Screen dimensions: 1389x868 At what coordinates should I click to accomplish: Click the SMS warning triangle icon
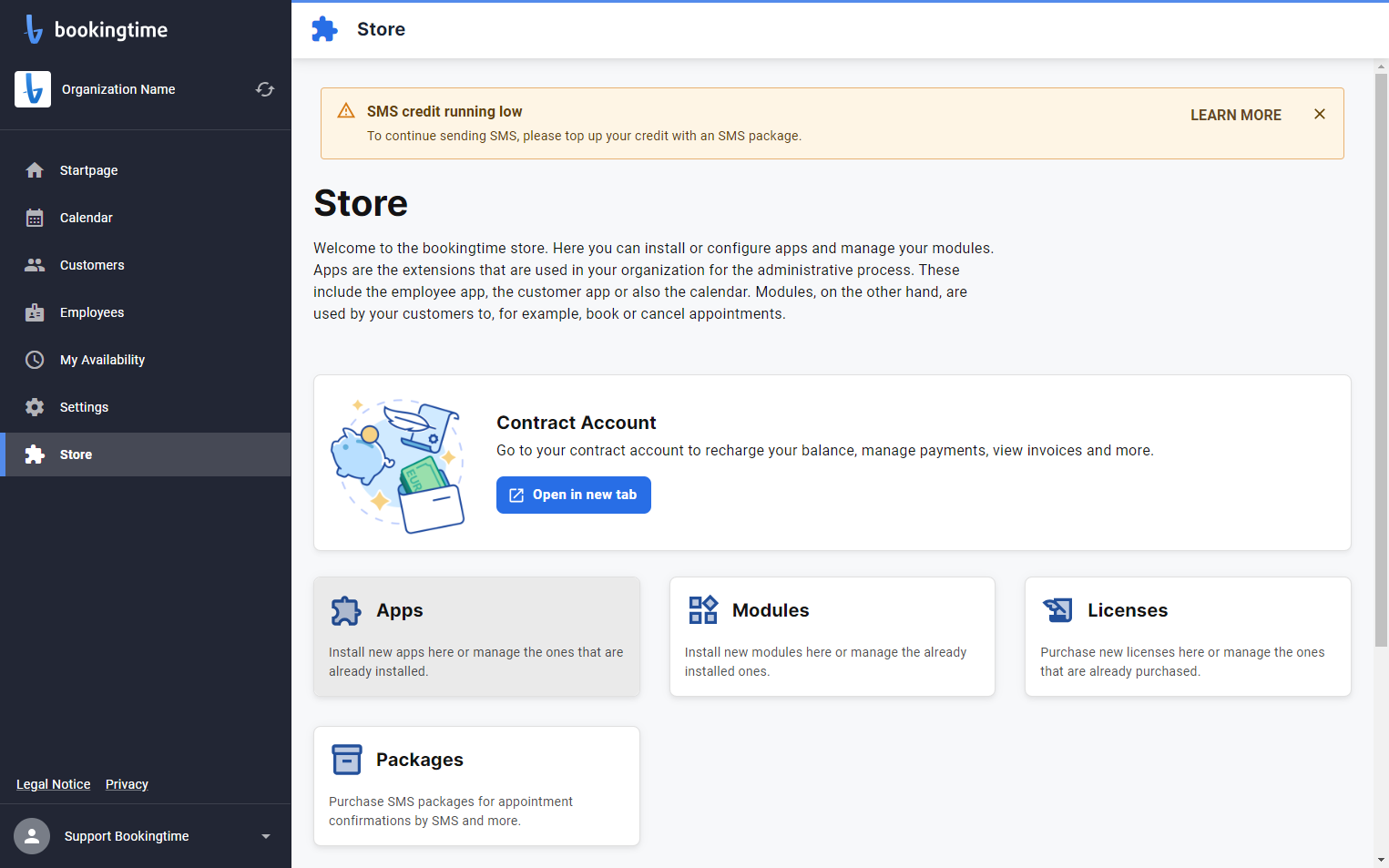[x=346, y=111]
